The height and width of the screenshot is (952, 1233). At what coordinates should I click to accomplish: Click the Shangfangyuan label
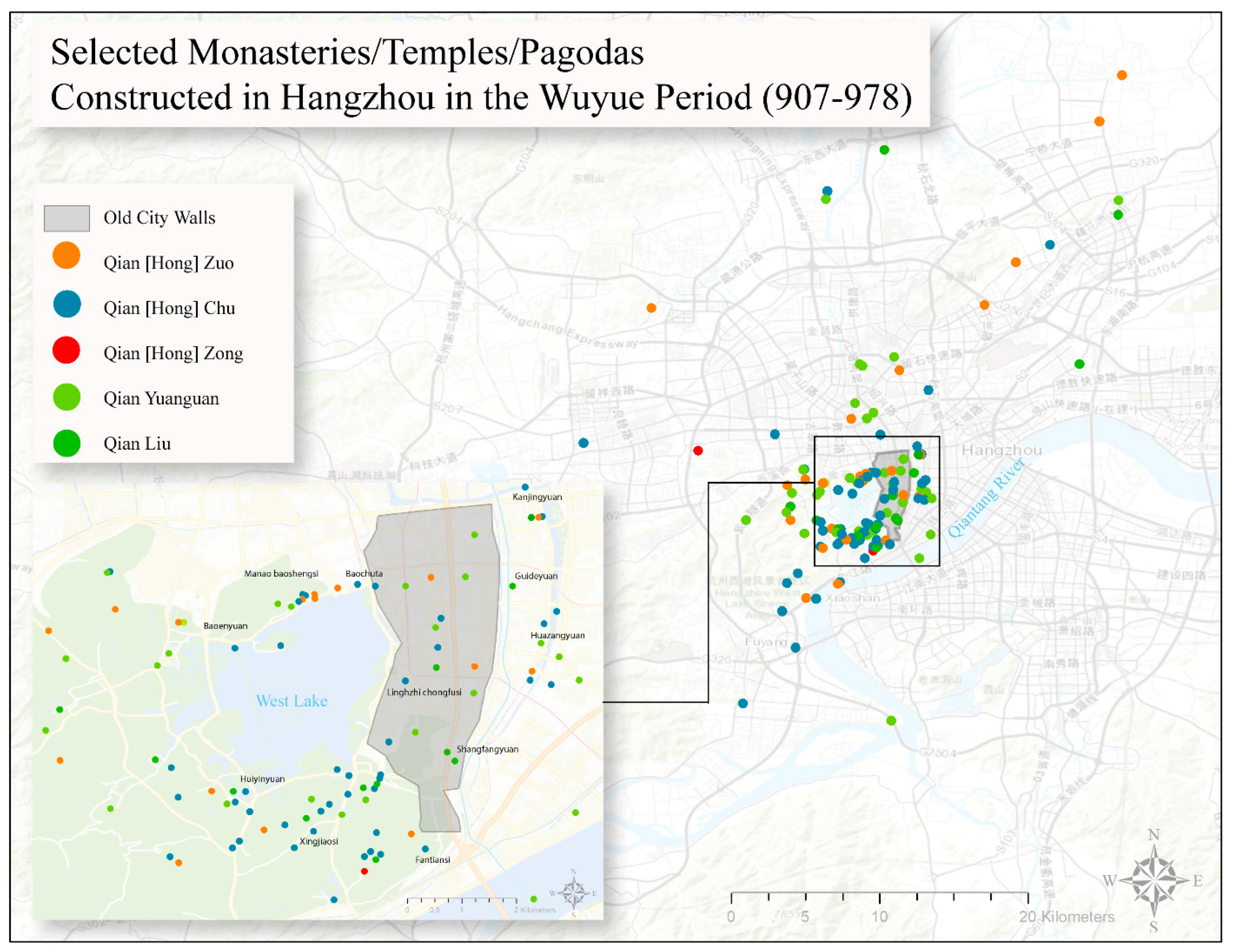pos(487,749)
